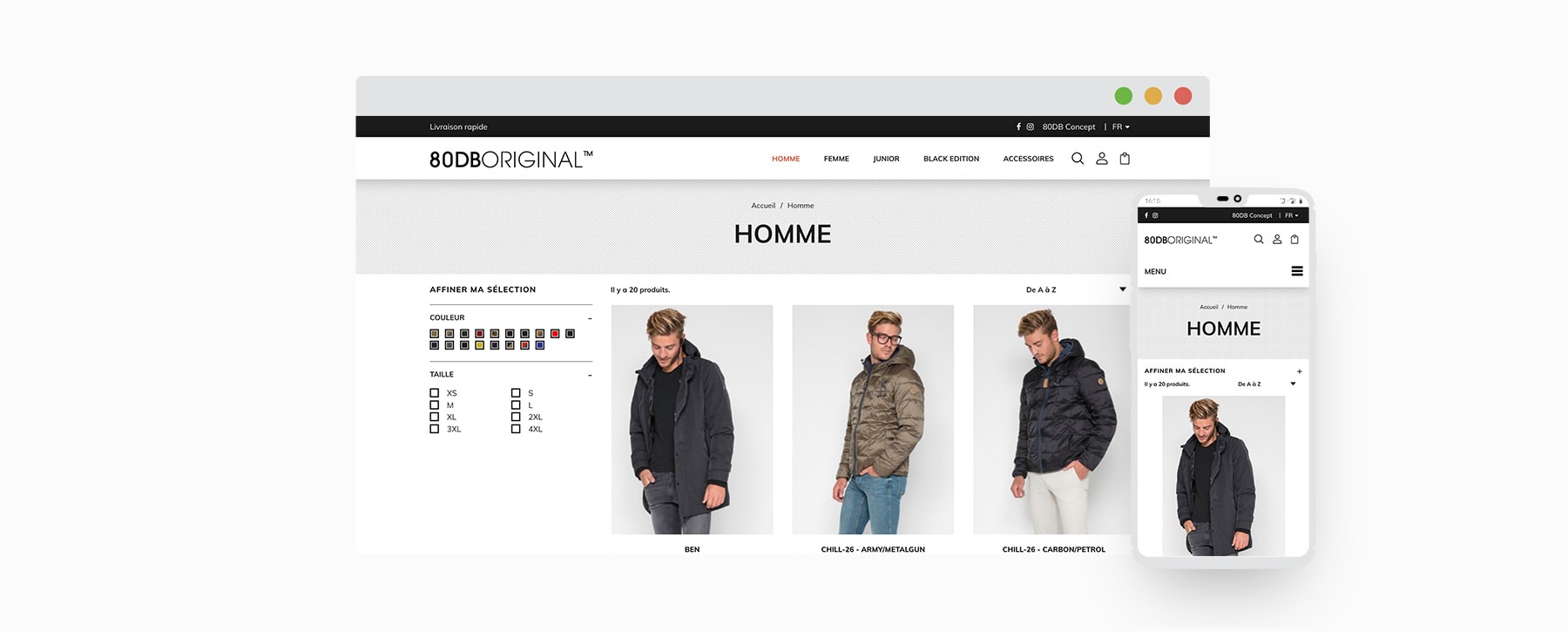Screen dimensions: 1568x632
Task: Open search in desktop header
Action: [x=1078, y=159]
